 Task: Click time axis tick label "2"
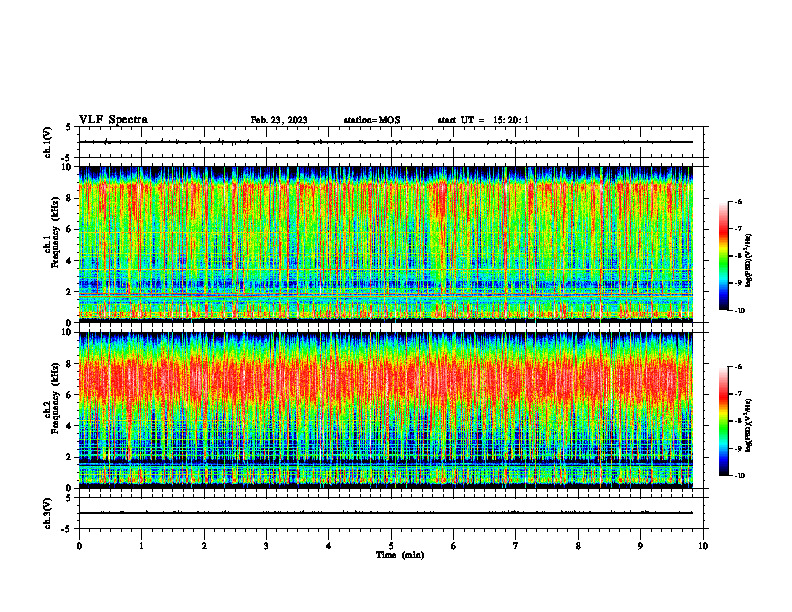pyautogui.click(x=204, y=546)
